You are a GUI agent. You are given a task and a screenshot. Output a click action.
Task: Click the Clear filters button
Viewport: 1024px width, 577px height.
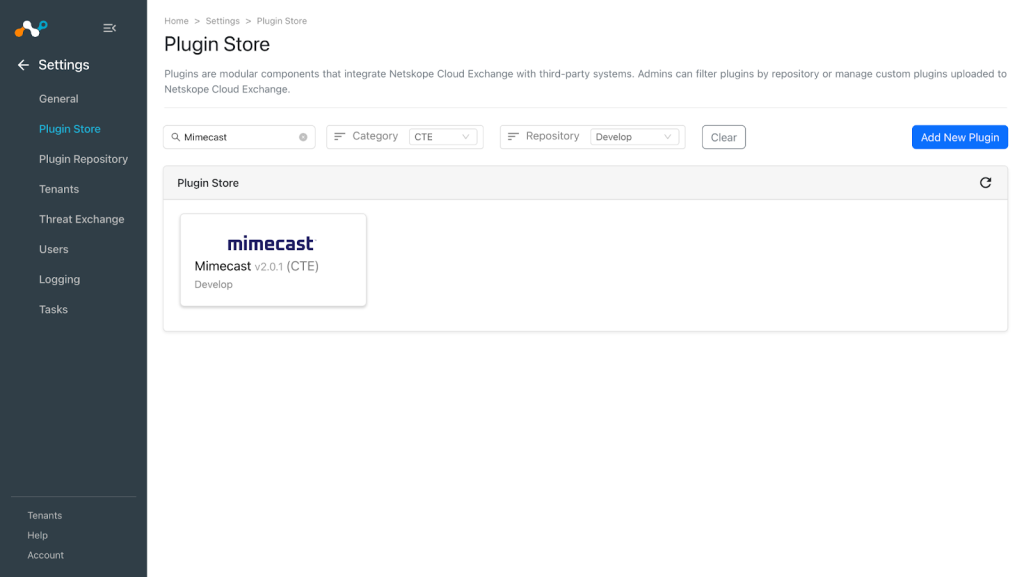click(x=724, y=137)
